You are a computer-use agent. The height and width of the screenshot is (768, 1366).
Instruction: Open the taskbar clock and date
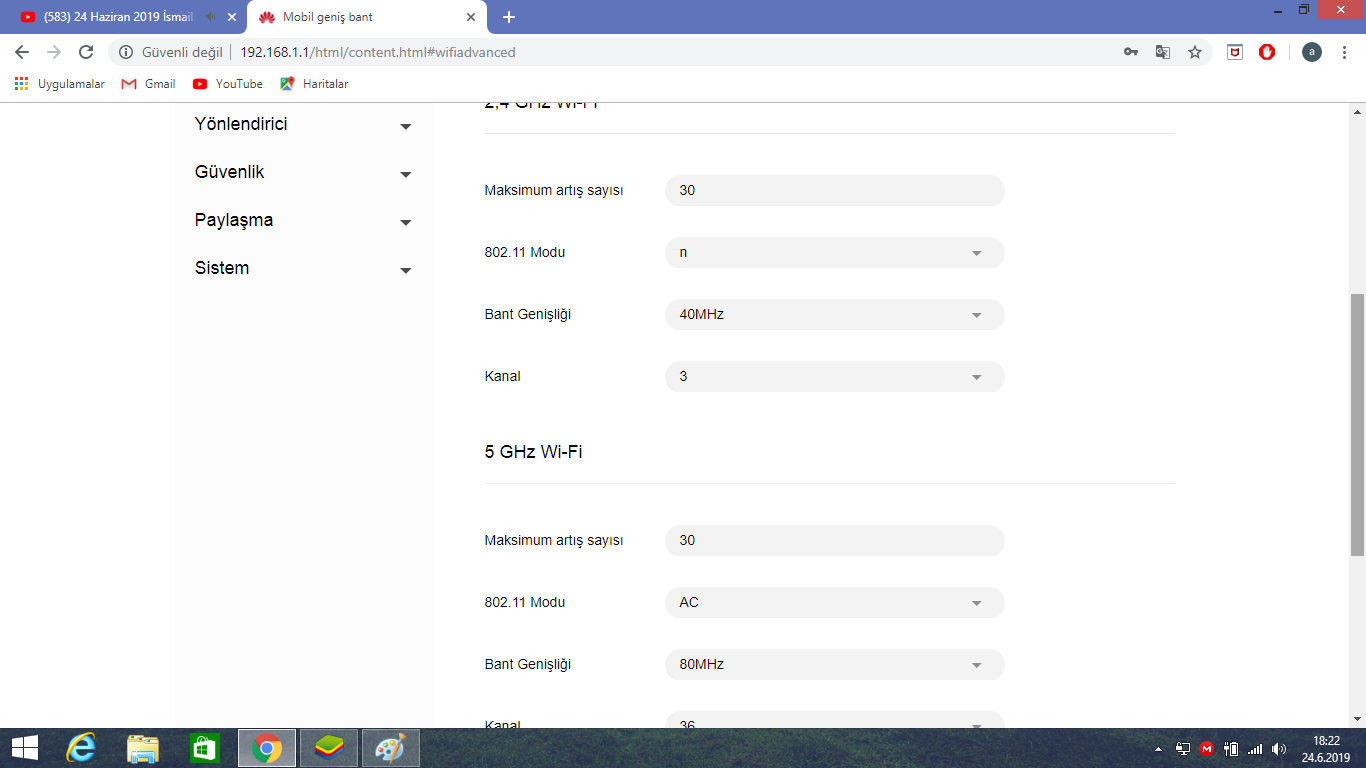tap(1326, 749)
